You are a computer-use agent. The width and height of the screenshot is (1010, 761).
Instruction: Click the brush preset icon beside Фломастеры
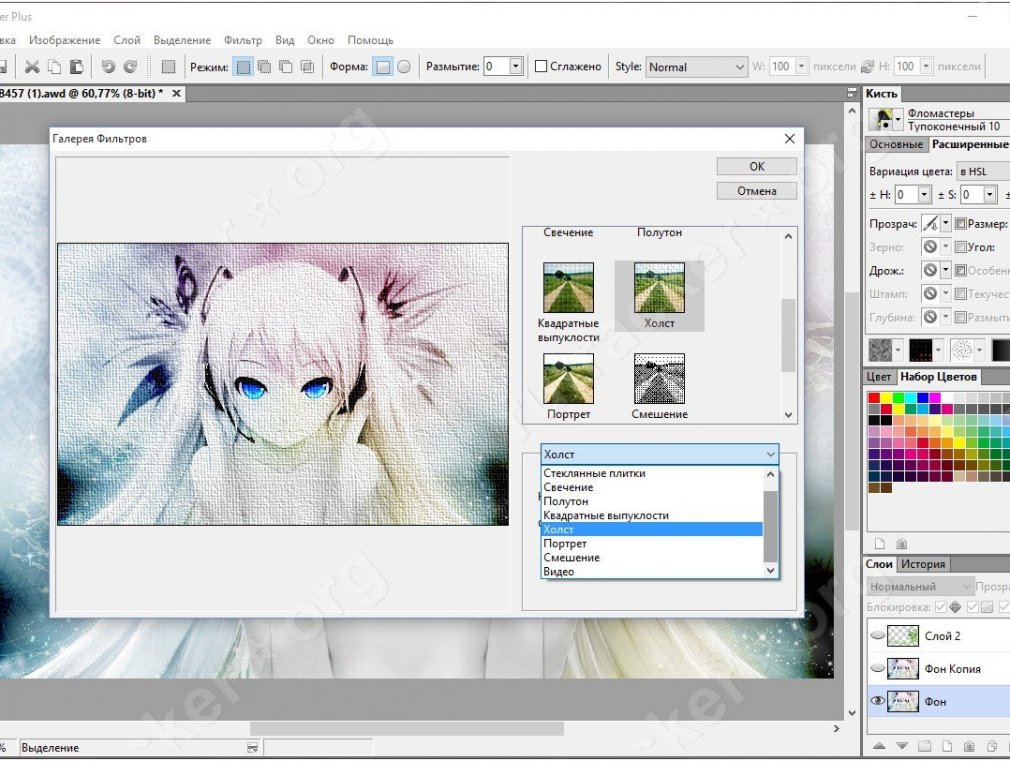(x=881, y=119)
